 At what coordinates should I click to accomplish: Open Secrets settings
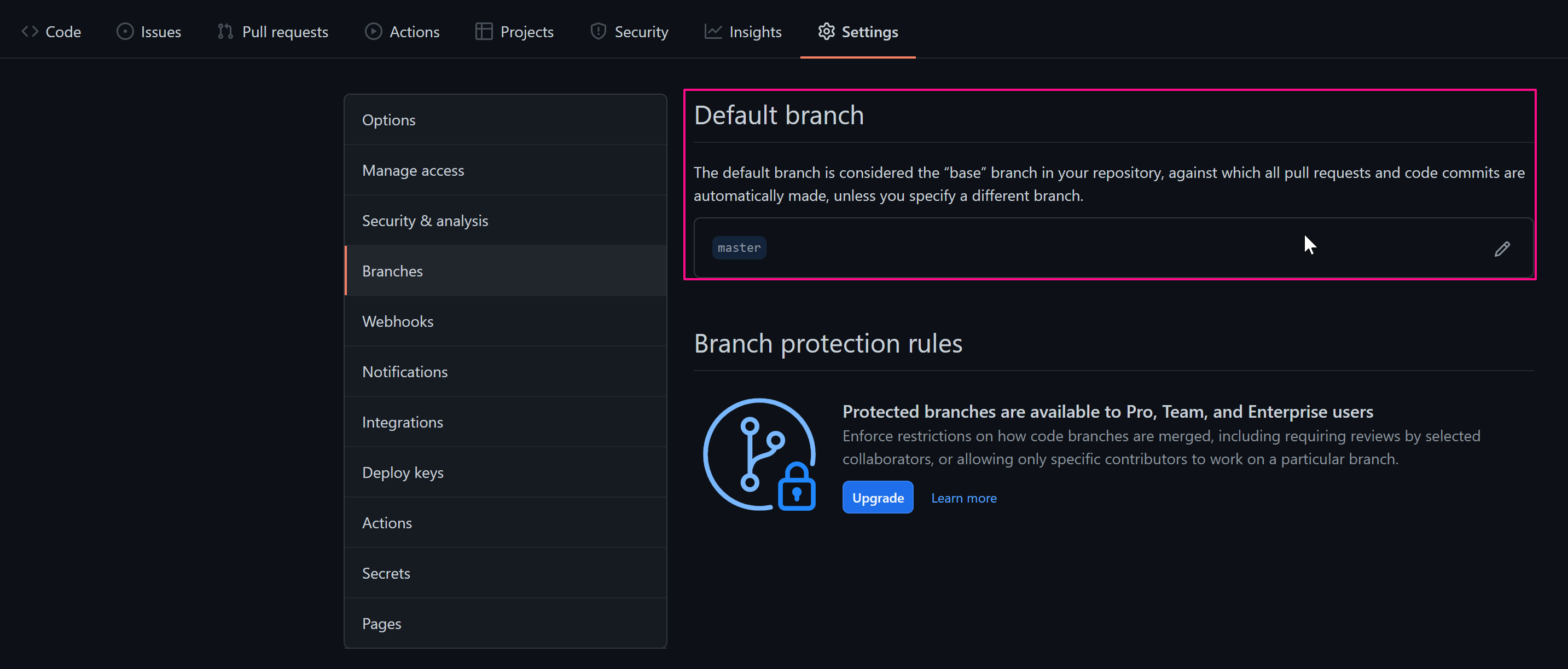505,573
